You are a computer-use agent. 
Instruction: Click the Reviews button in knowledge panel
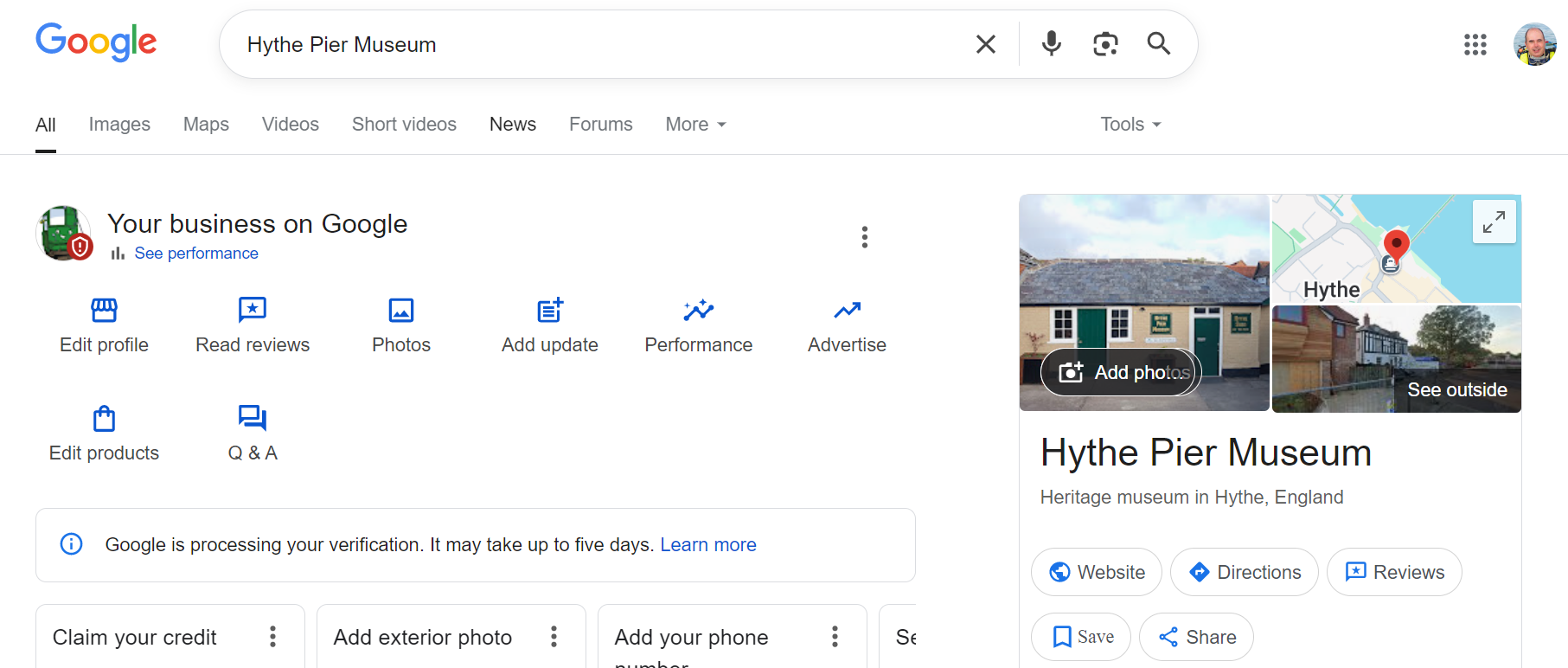[x=1394, y=572]
